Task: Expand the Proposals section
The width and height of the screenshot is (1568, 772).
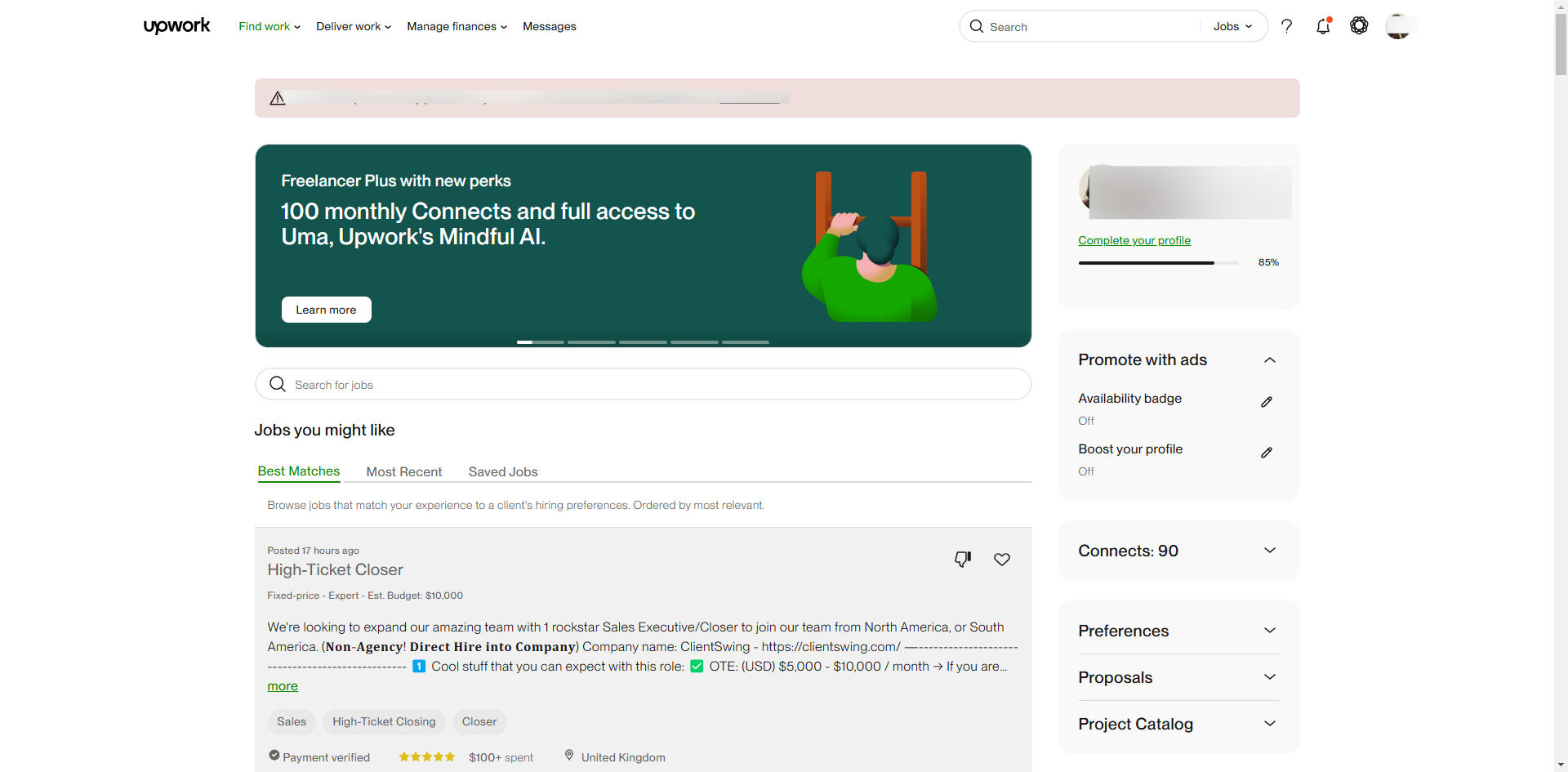Action: point(1270,677)
